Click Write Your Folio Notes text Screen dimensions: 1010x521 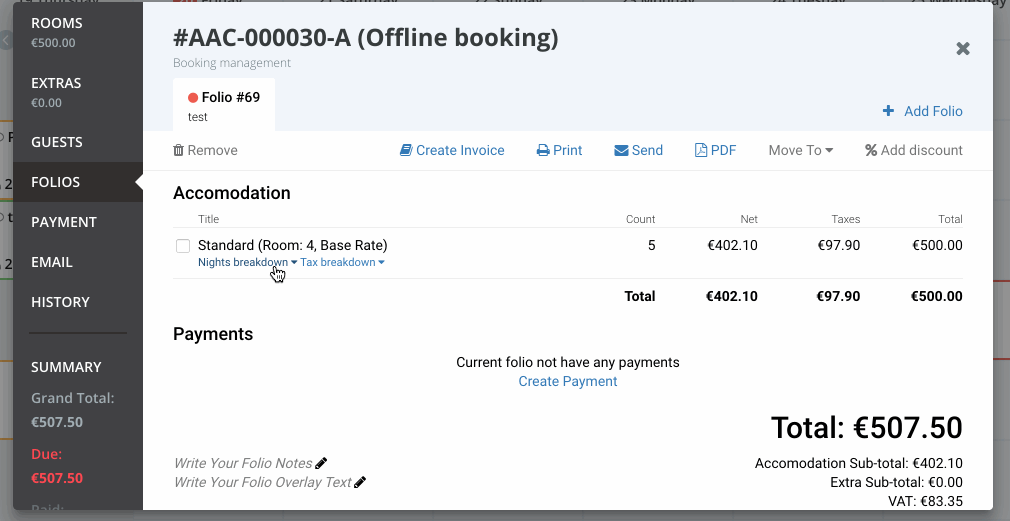pyautogui.click(x=243, y=463)
